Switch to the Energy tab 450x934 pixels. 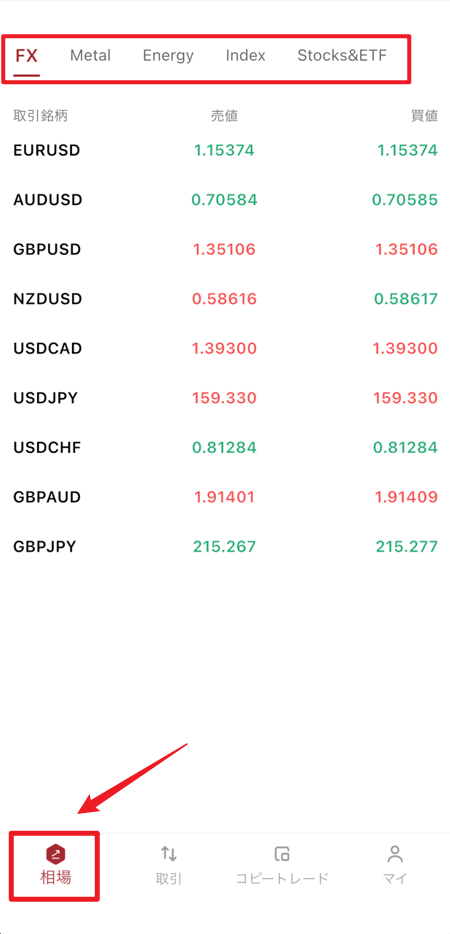pyautogui.click(x=168, y=55)
